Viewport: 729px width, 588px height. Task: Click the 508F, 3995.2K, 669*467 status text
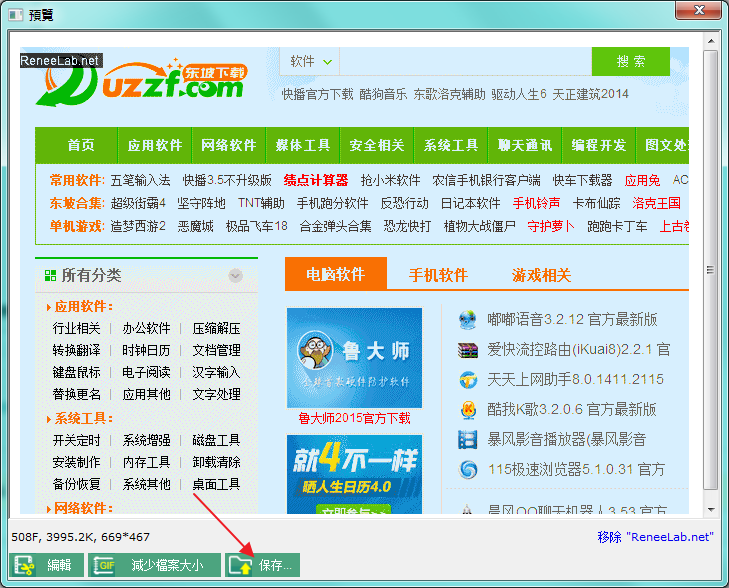(80, 537)
